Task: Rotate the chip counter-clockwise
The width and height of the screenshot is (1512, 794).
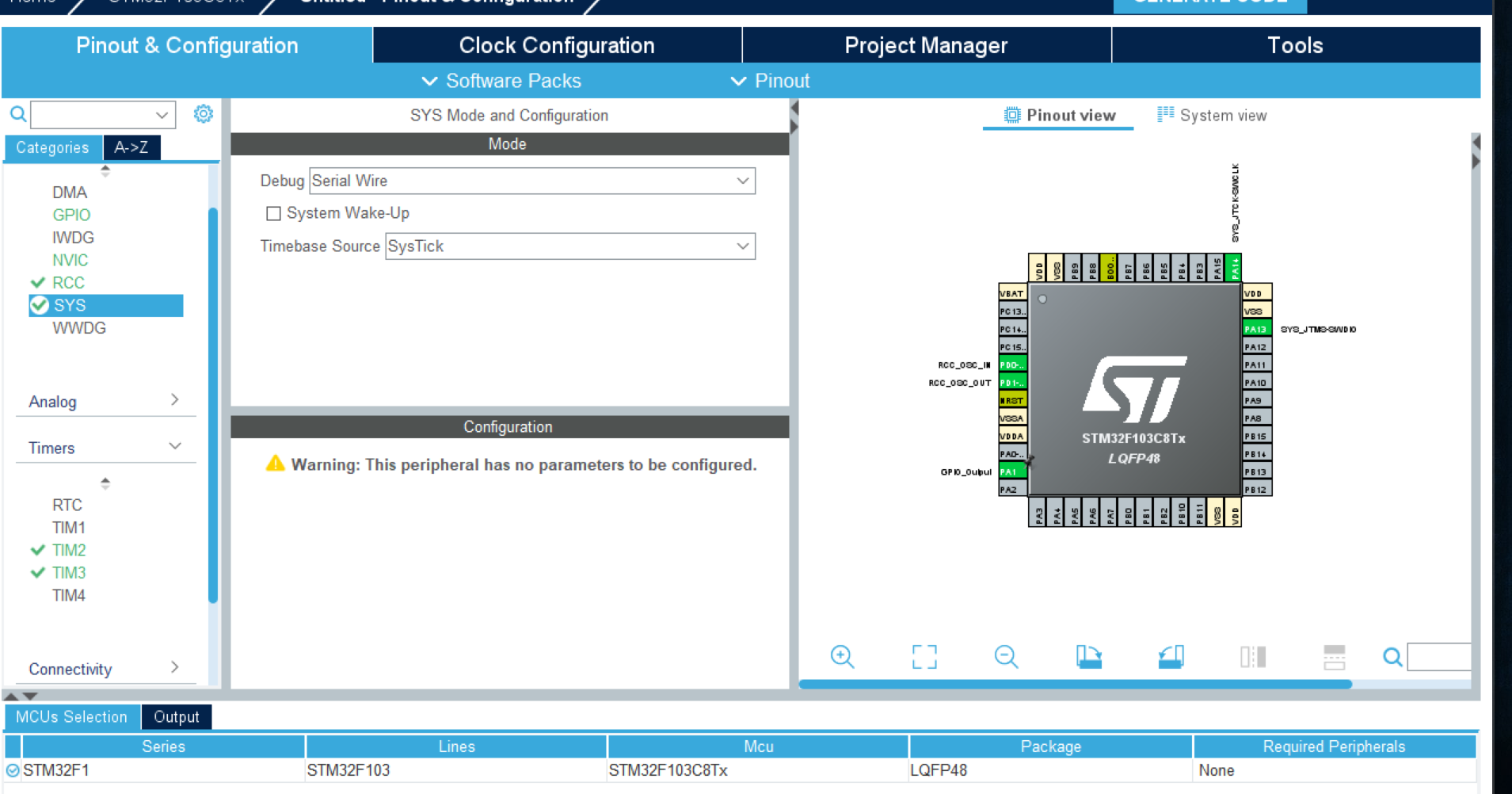Action: pyautogui.click(x=1171, y=656)
